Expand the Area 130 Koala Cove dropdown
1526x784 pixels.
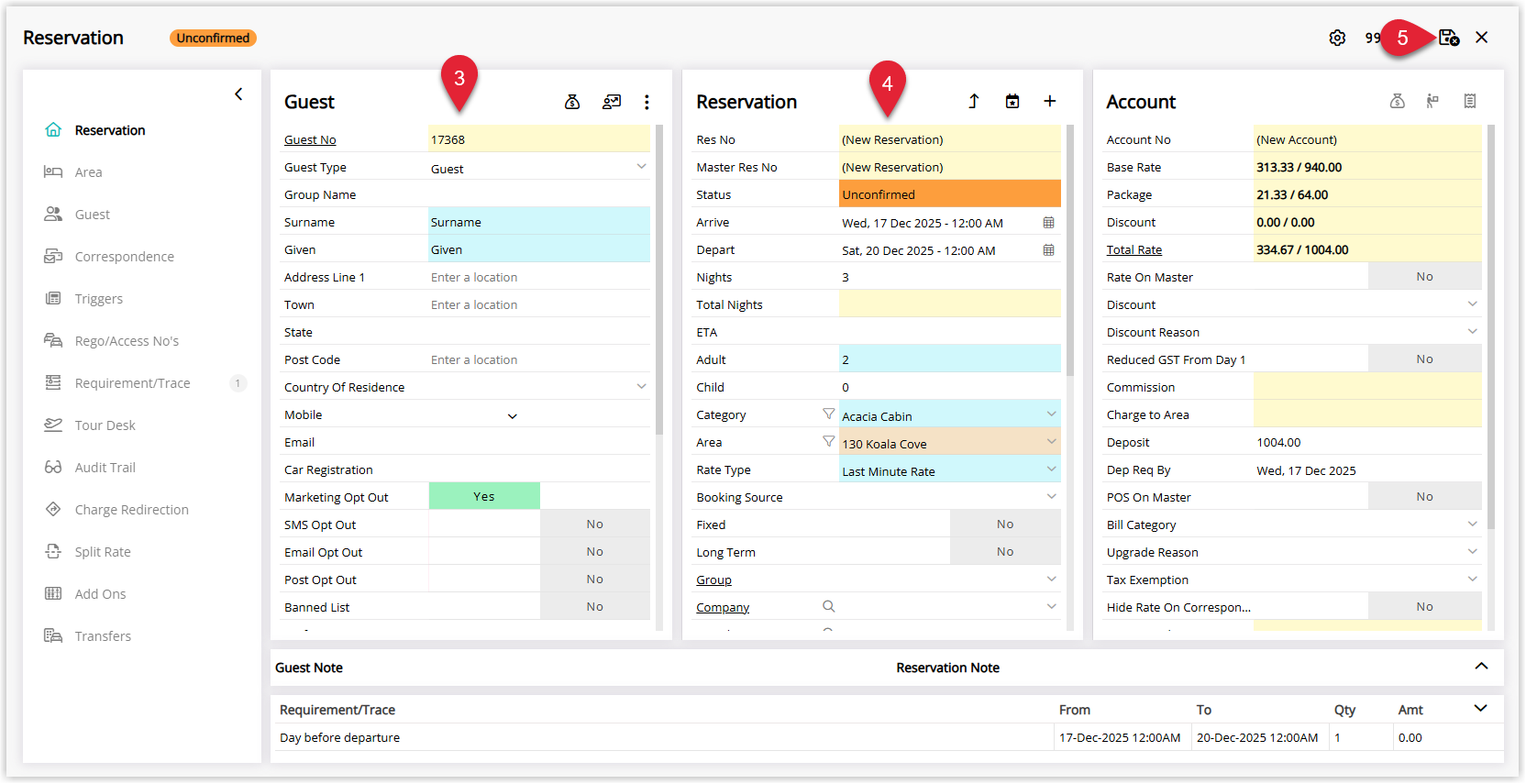pyautogui.click(x=1051, y=442)
